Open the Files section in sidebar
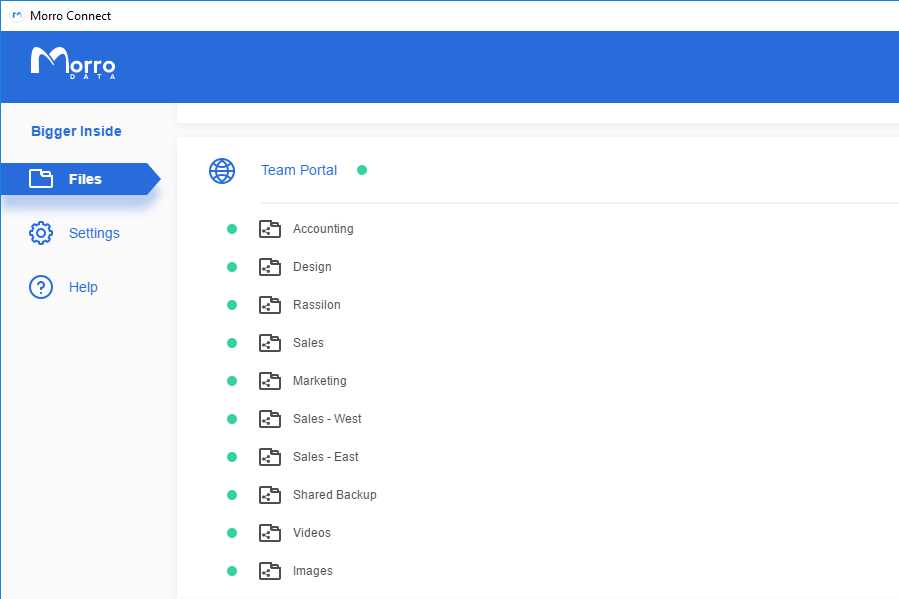 (x=80, y=179)
